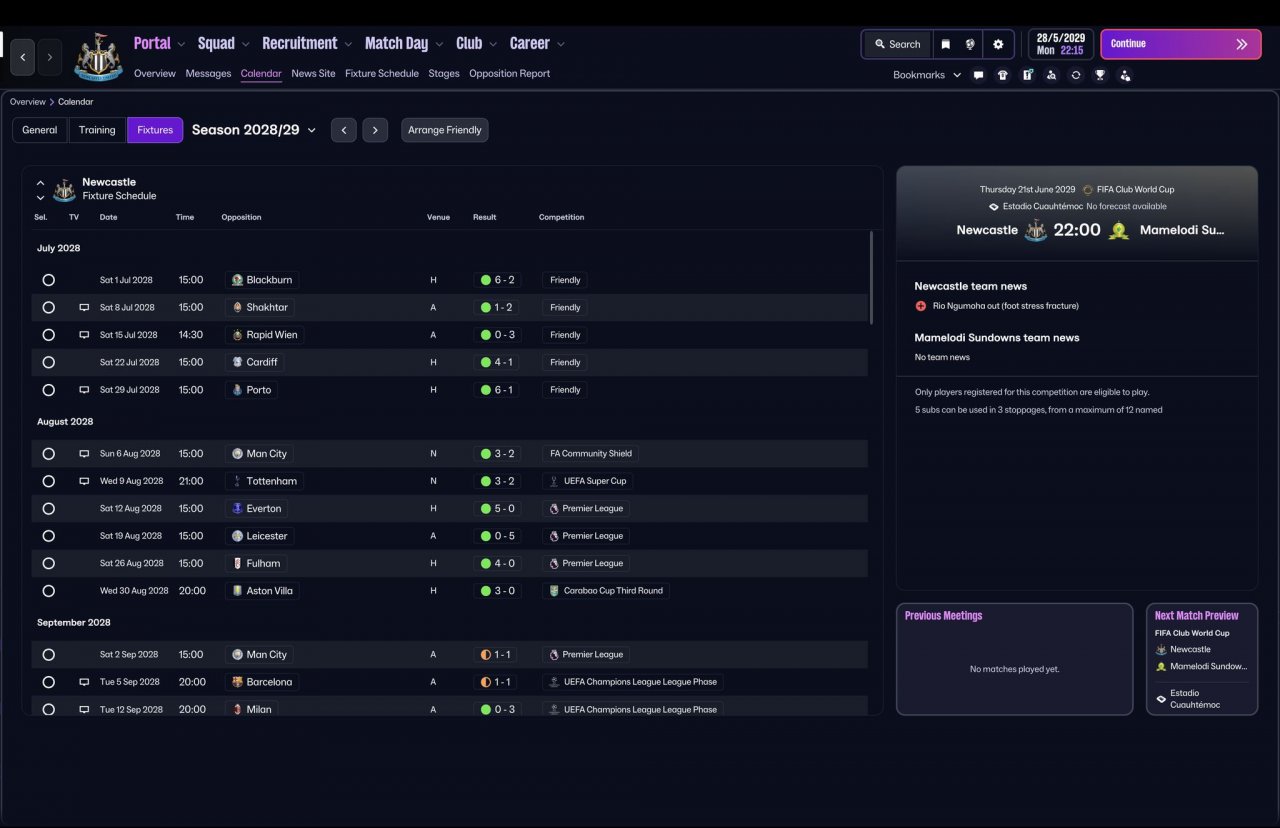Click the Newcastle club crest in header

pos(98,57)
